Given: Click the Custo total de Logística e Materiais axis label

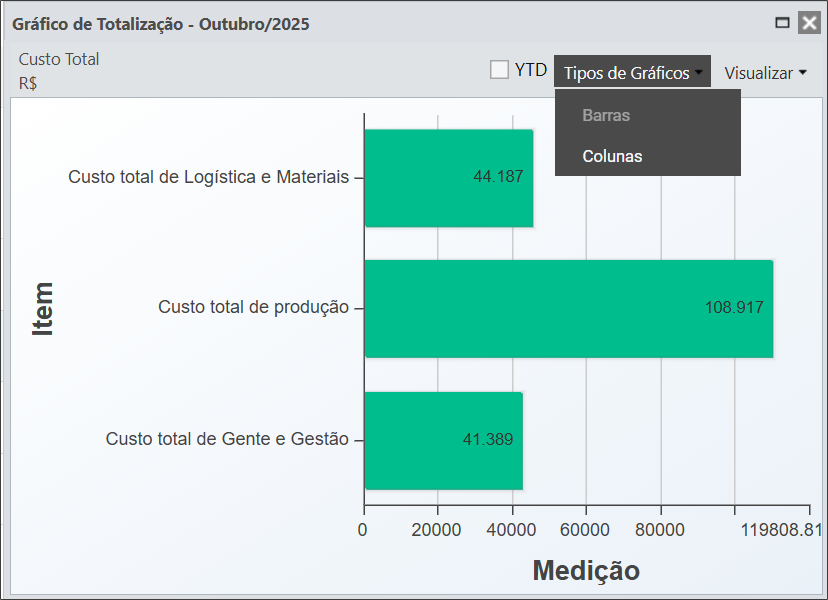Looking at the screenshot, I should pos(208,177).
